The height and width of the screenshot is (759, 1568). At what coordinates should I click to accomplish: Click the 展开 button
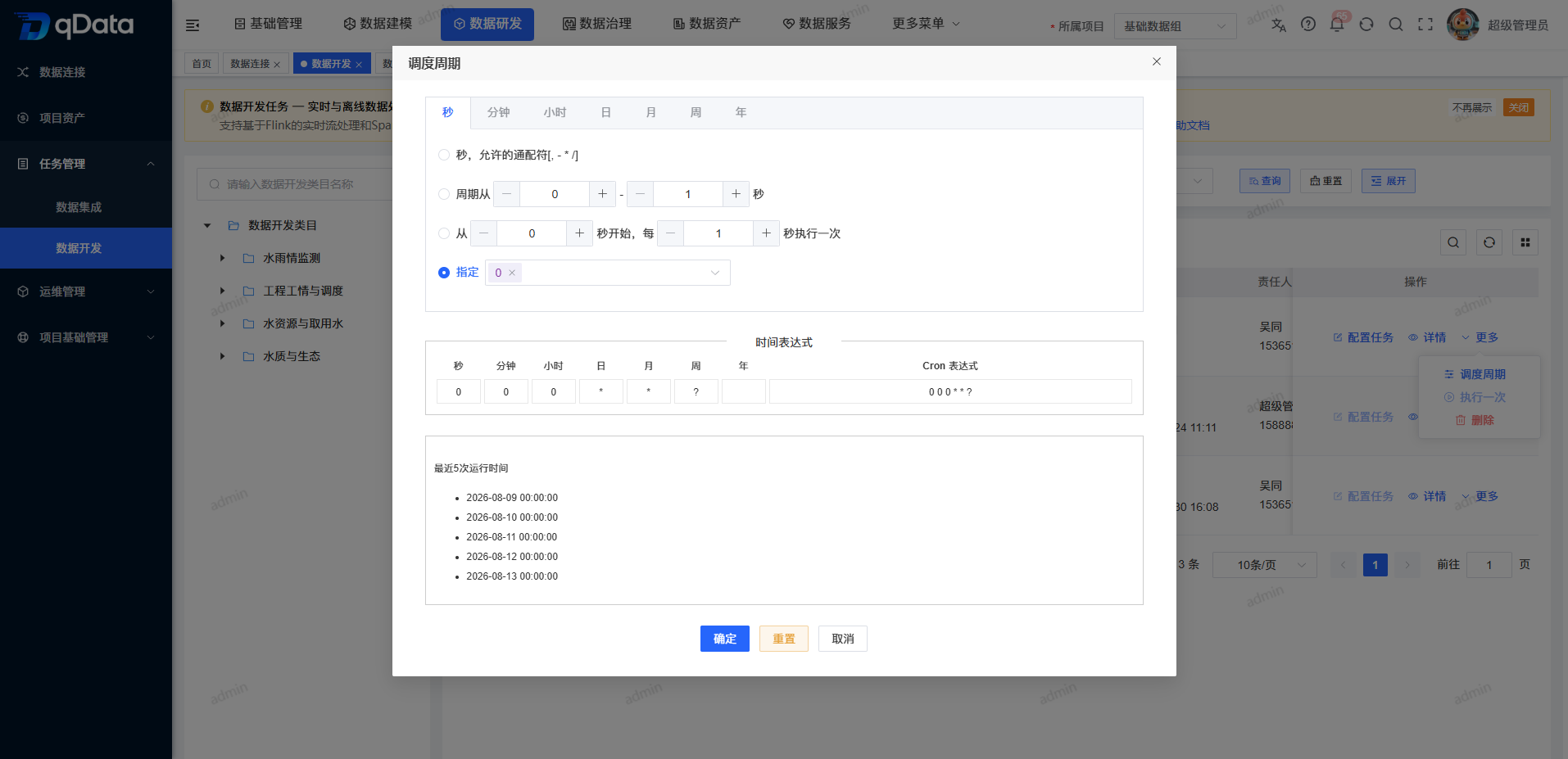1389,181
